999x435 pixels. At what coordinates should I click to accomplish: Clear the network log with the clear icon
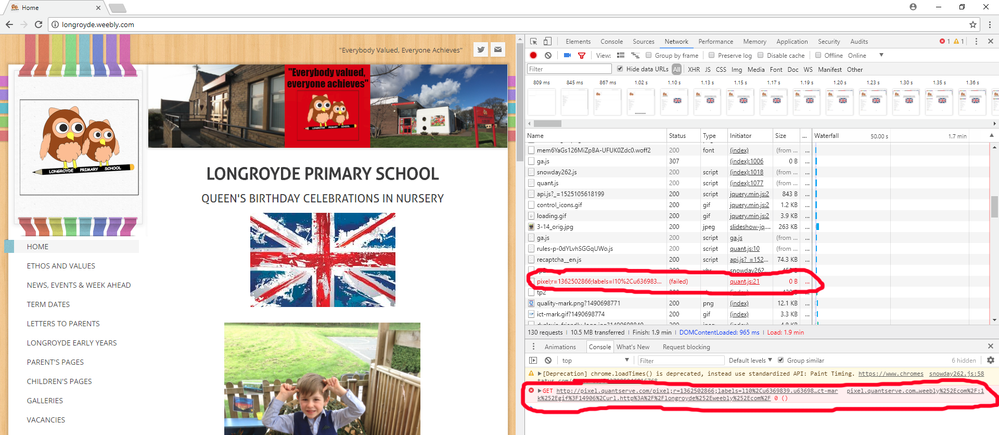click(x=548, y=55)
